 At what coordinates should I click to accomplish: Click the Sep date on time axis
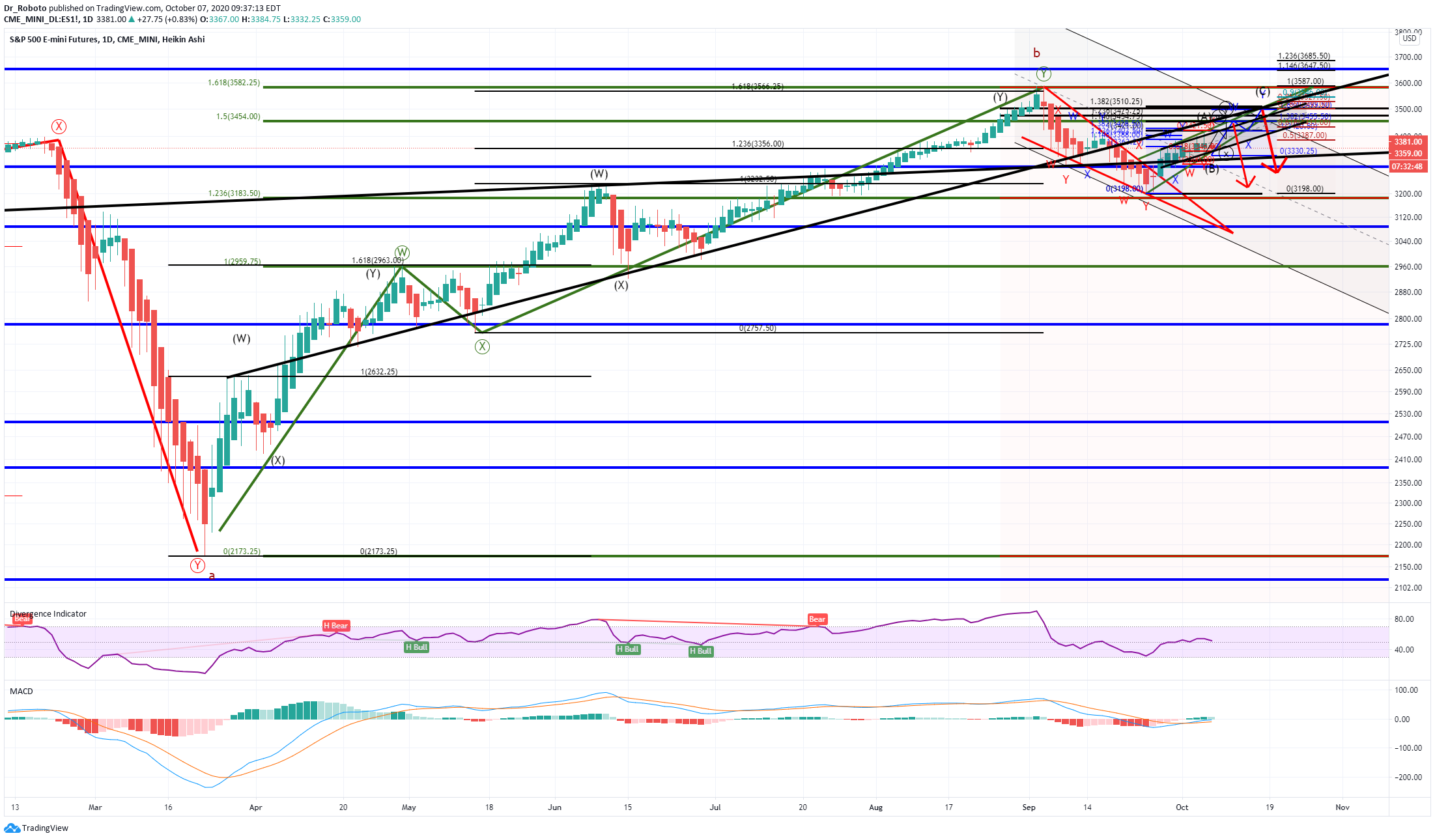tap(1029, 807)
